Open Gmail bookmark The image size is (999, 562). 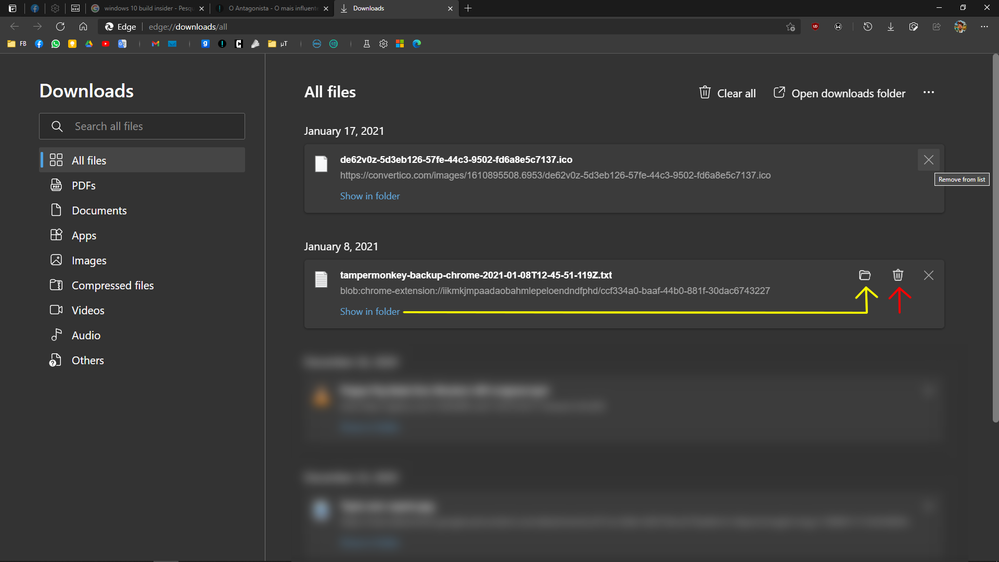point(155,44)
